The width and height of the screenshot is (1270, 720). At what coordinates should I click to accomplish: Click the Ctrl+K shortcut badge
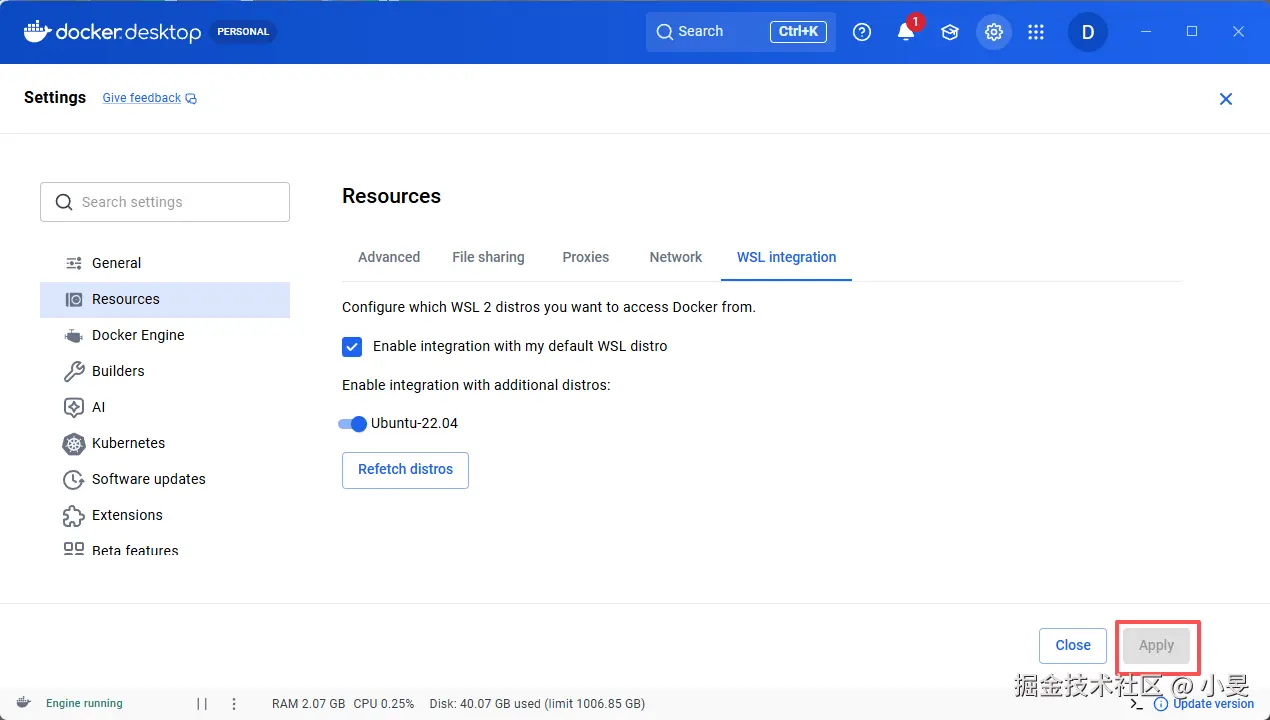click(x=798, y=32)
